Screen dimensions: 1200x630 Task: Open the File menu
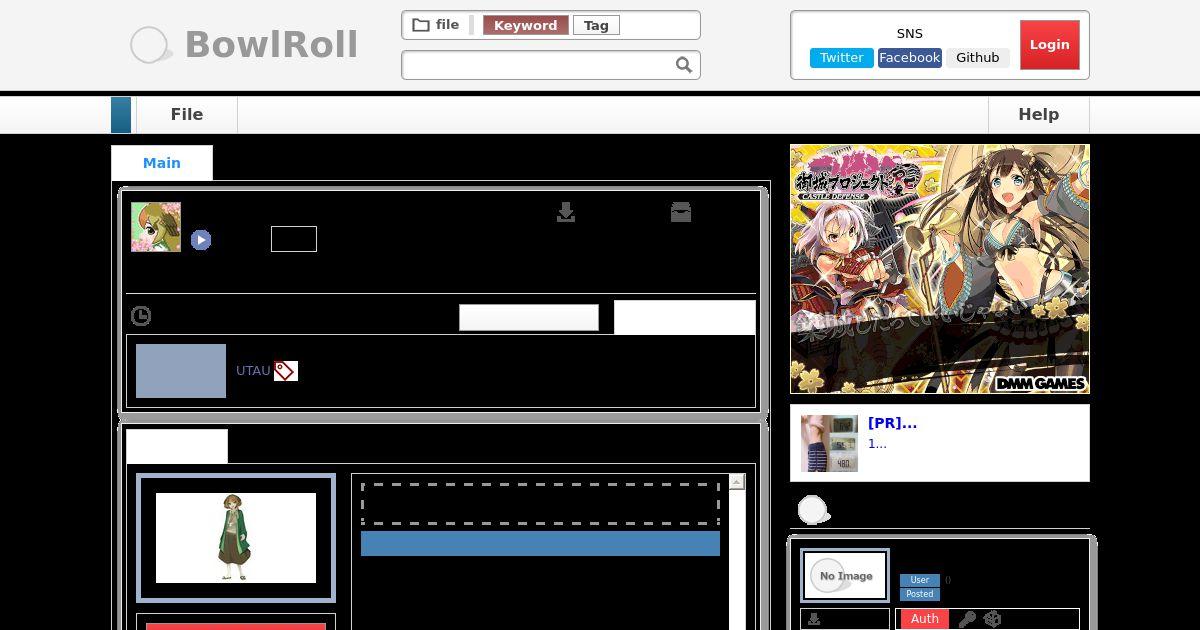tap(187, 115)
